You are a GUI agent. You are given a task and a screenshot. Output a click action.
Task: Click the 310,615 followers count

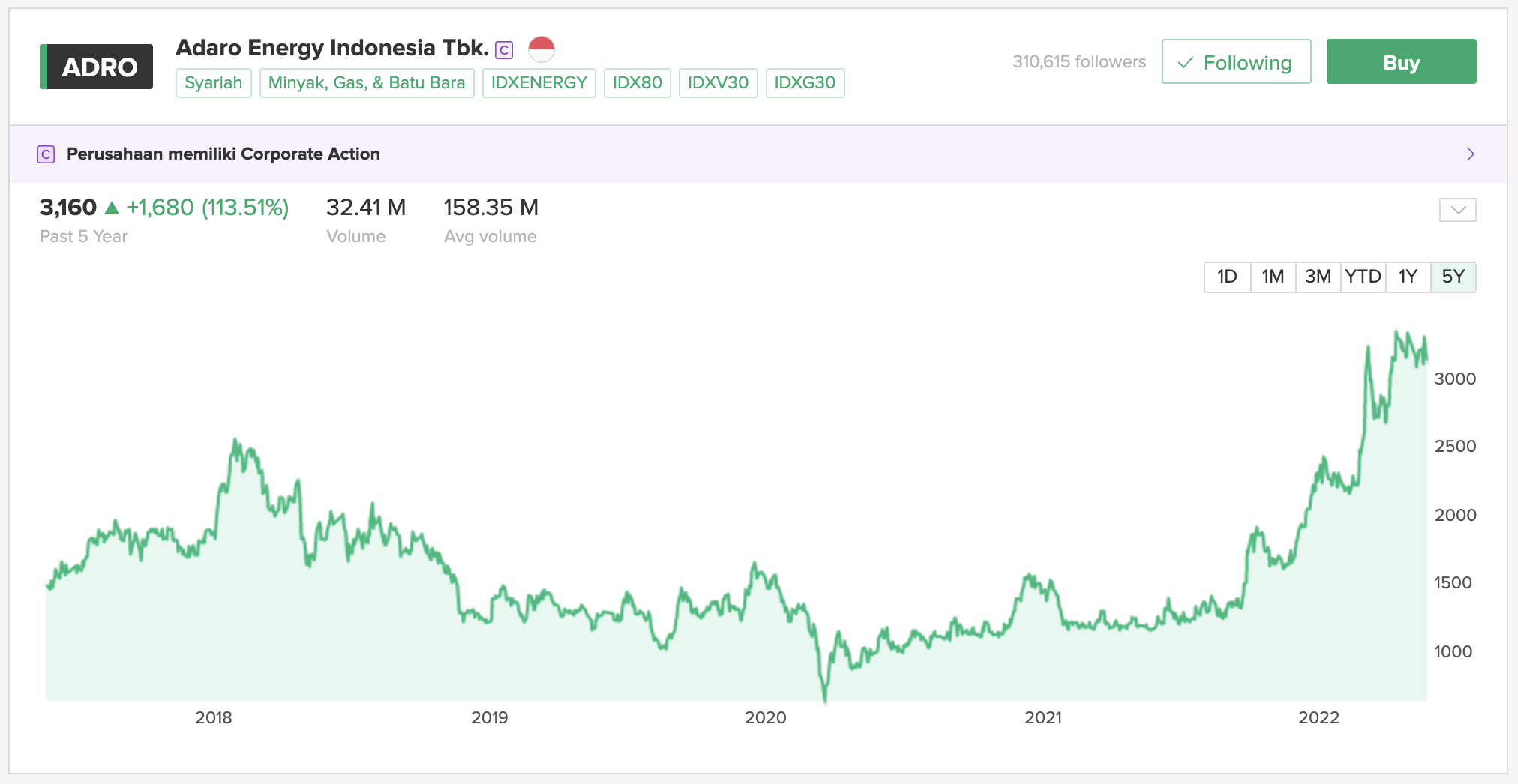click(1079, 61)
